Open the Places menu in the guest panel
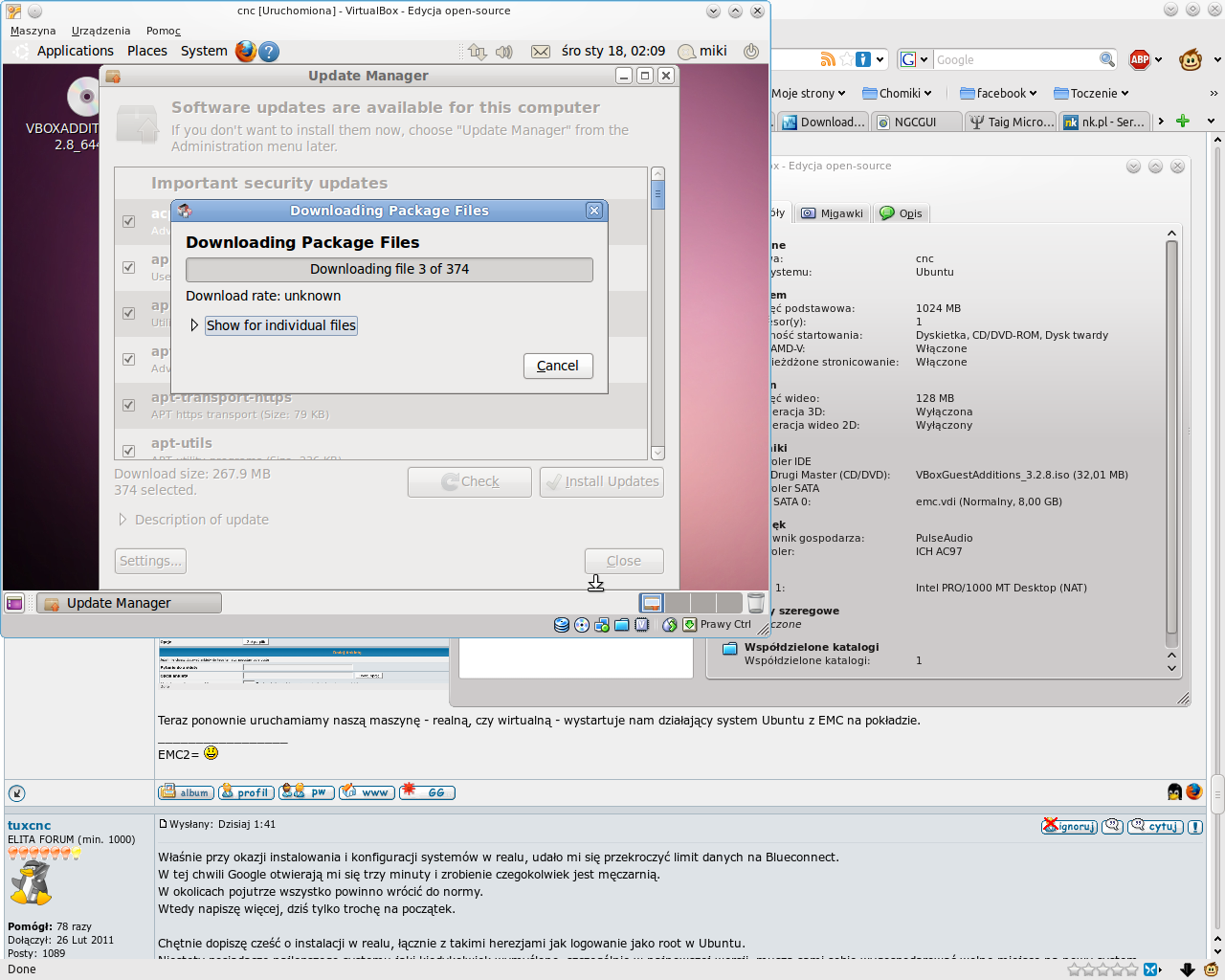 click(147, 52)
